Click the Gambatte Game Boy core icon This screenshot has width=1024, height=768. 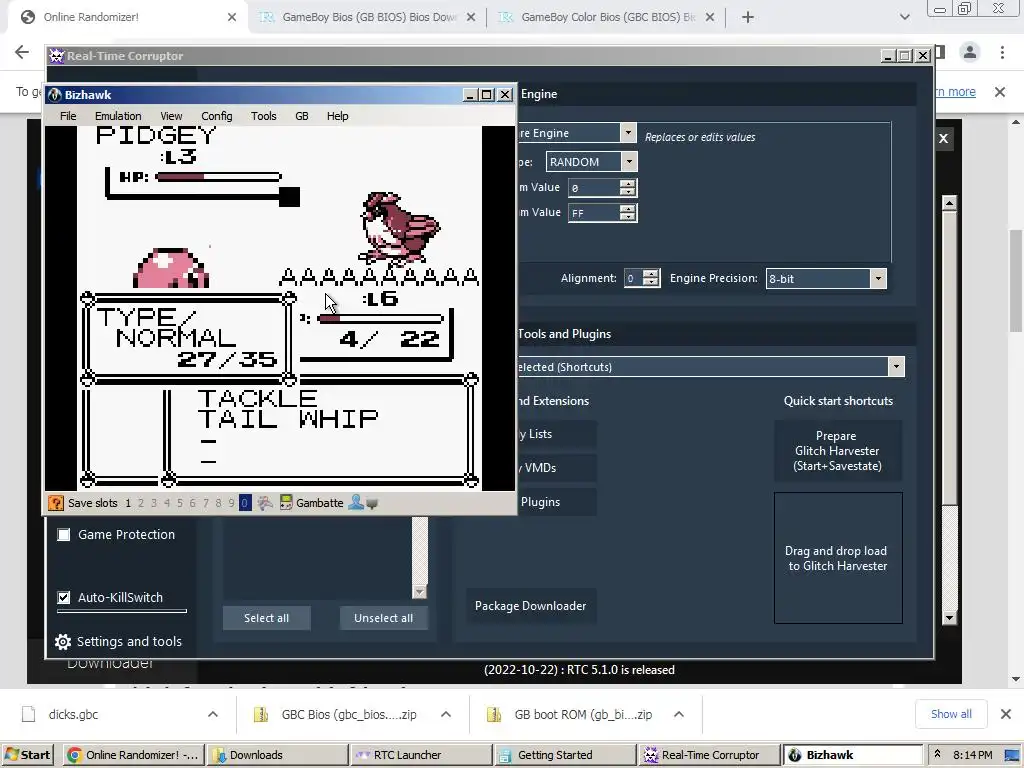tap(285, 503)
